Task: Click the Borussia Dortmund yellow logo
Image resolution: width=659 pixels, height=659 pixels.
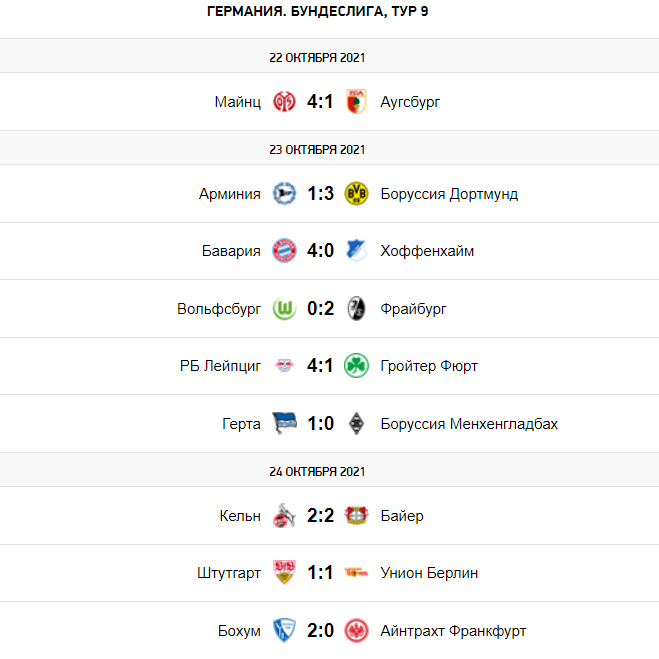Action: (355, 193)
